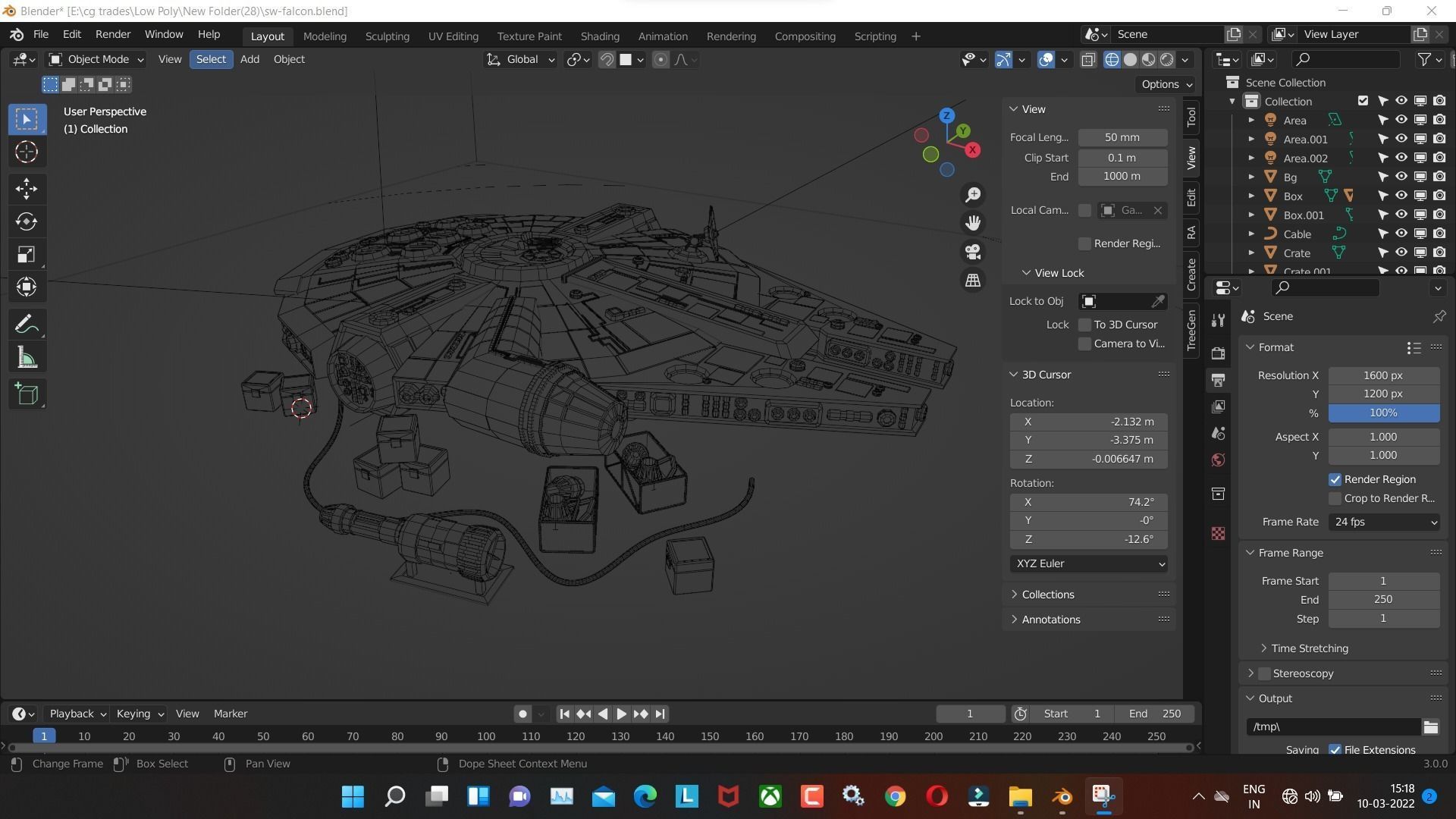The image size is (1456, 819).
Task: Open the File menu
Action: [x=41, y=34]
